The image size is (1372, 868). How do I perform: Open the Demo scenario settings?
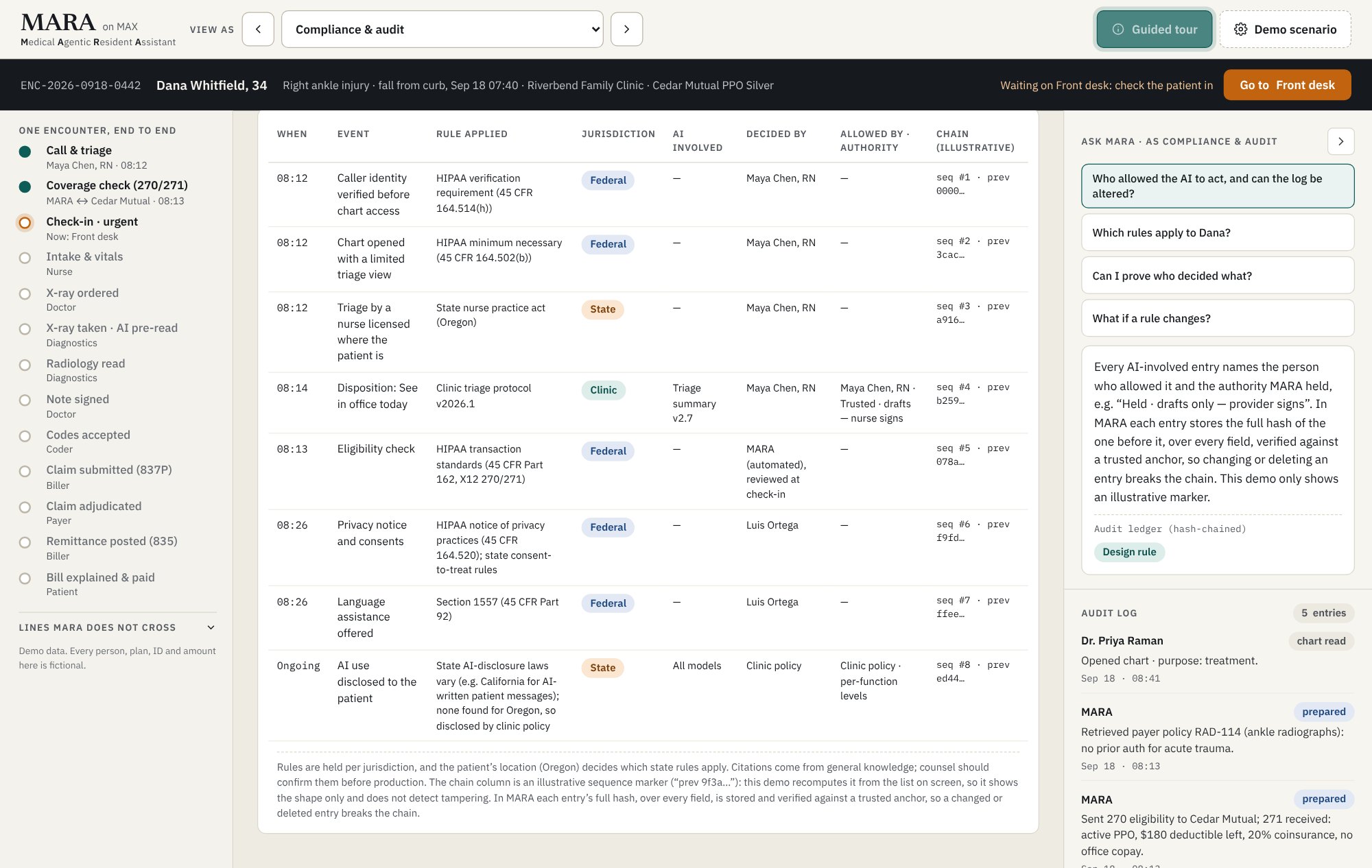point(1285,29)
